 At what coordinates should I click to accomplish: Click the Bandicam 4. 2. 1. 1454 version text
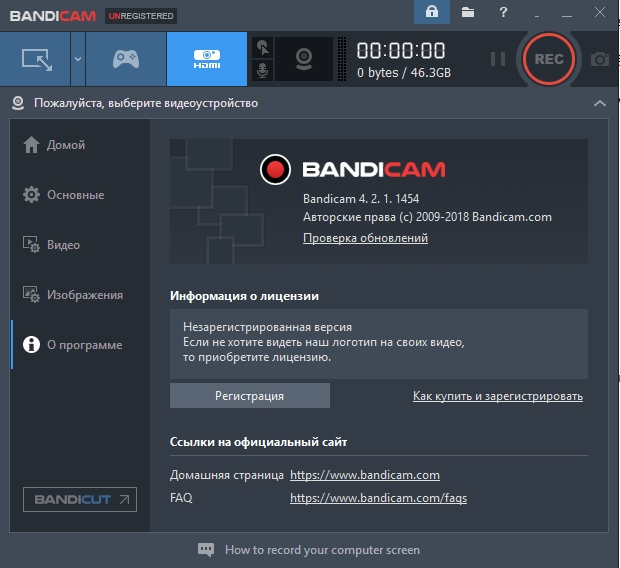coord(361,199)
